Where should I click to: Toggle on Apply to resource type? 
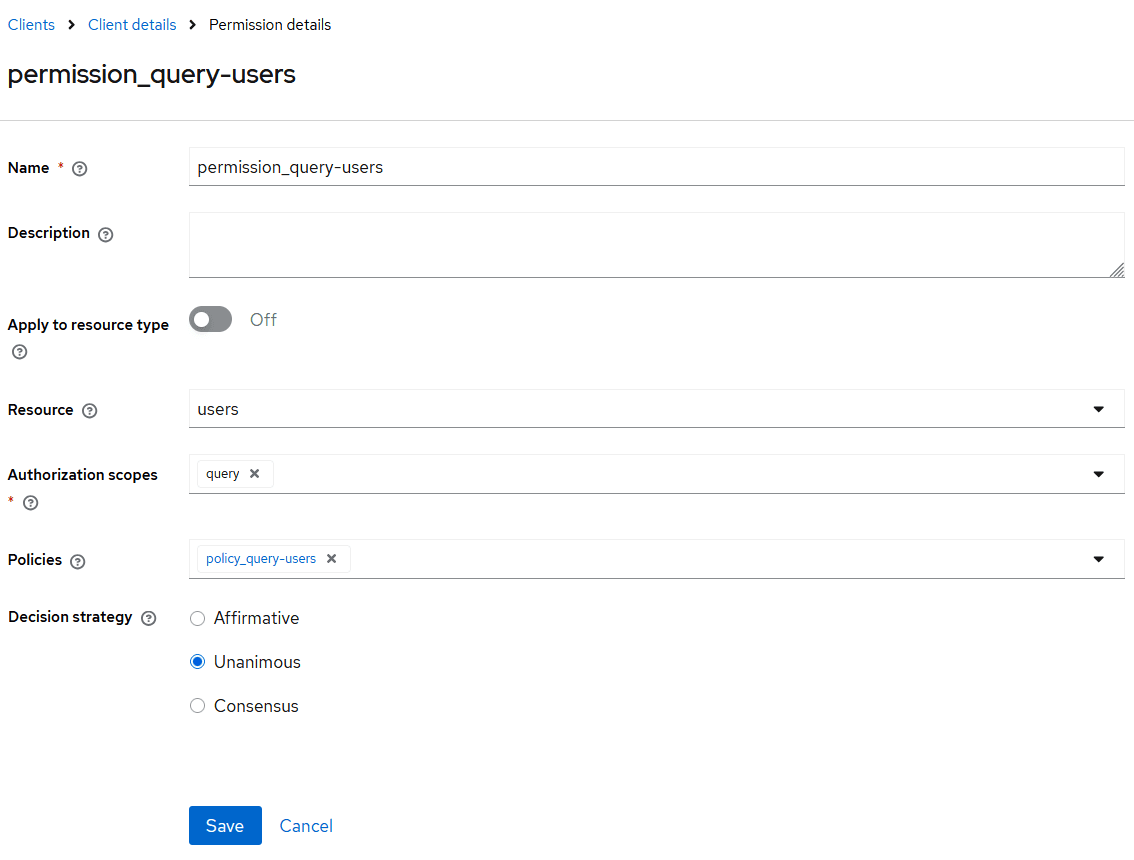[210, 319]
